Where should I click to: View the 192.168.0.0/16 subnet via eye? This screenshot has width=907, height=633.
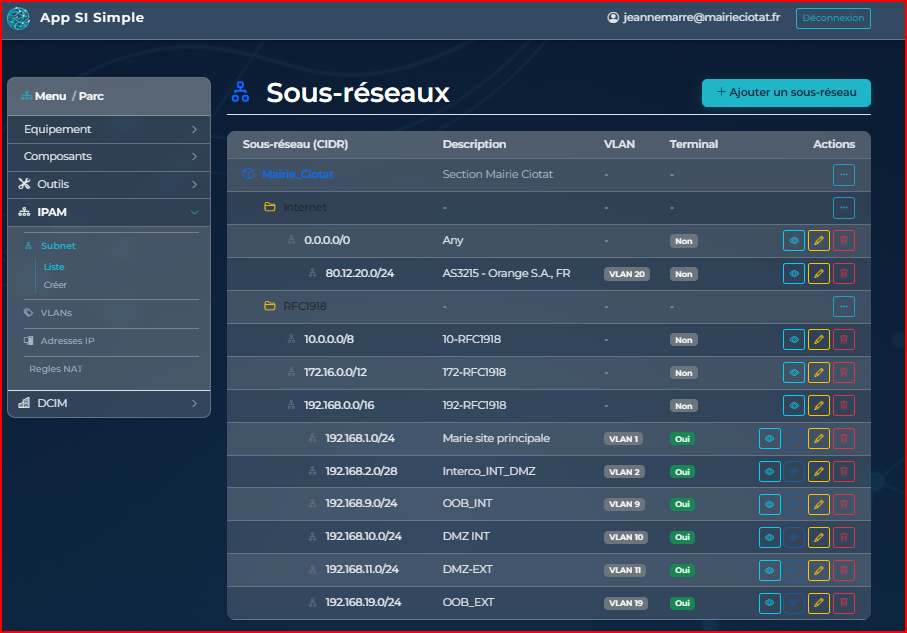(x=794, y=406)
